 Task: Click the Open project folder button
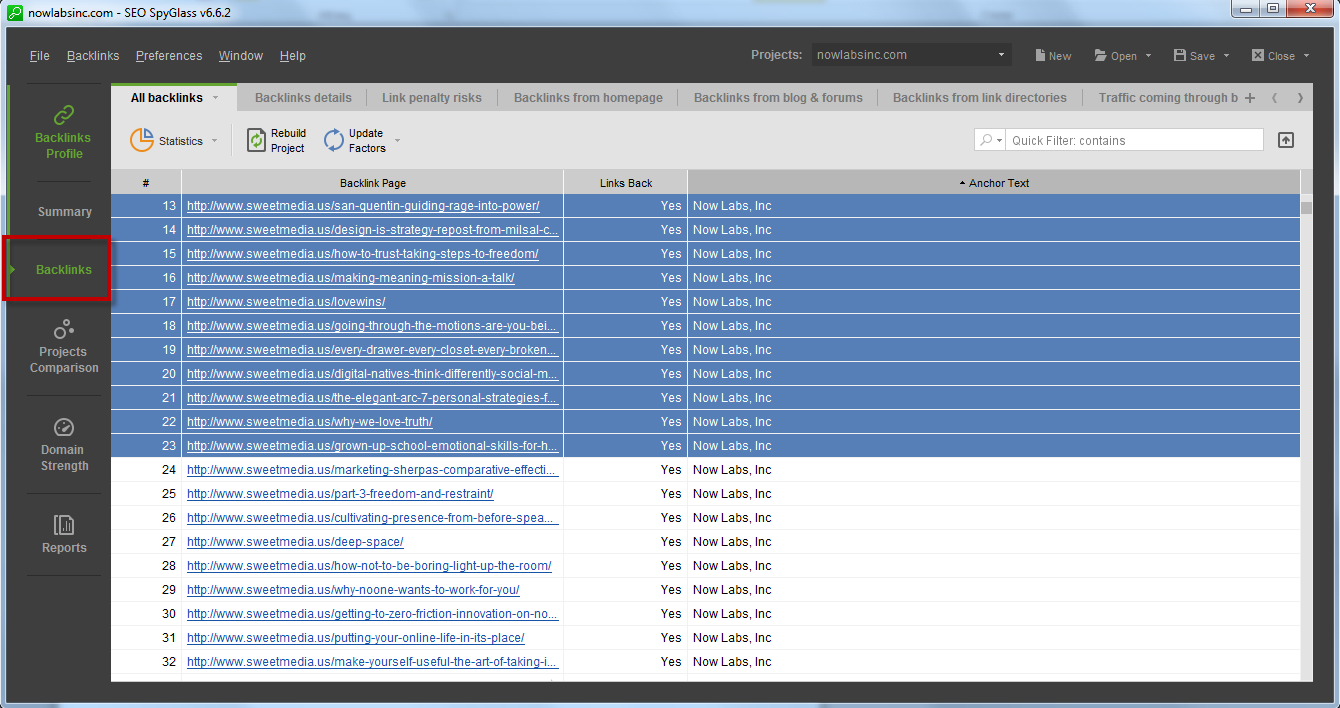[1116, 56]
